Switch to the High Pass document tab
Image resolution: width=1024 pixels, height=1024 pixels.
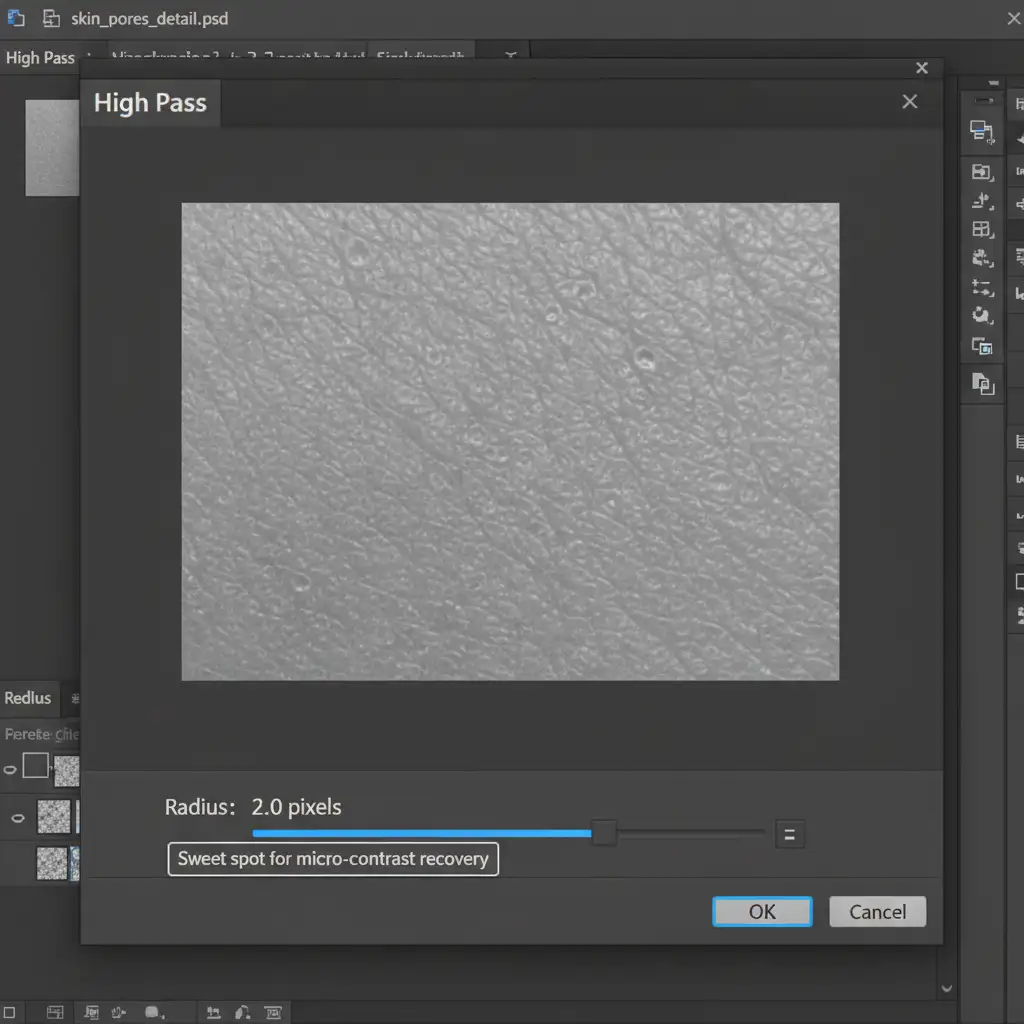click(40, 58)
